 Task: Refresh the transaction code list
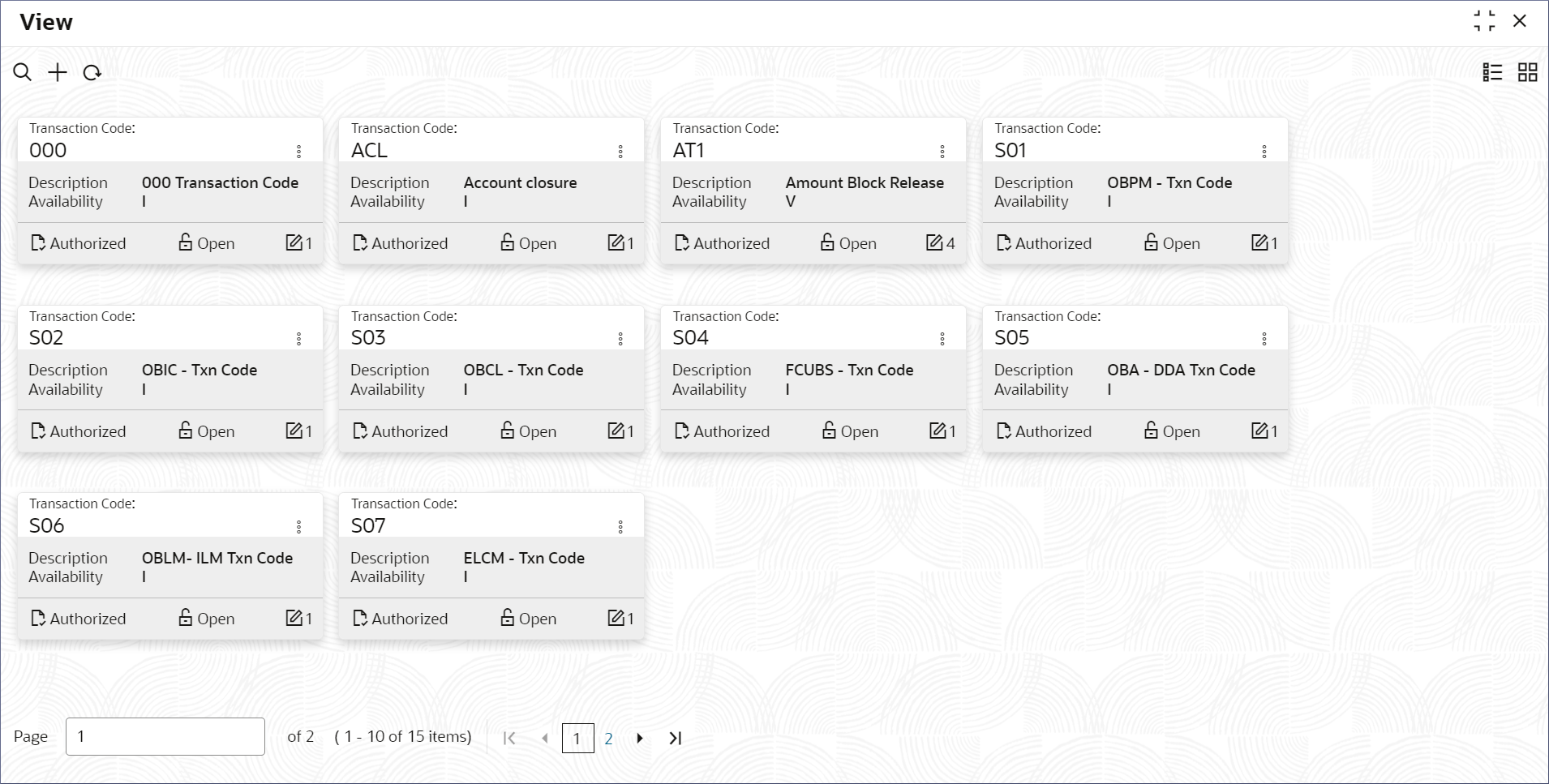click(92, 73)
